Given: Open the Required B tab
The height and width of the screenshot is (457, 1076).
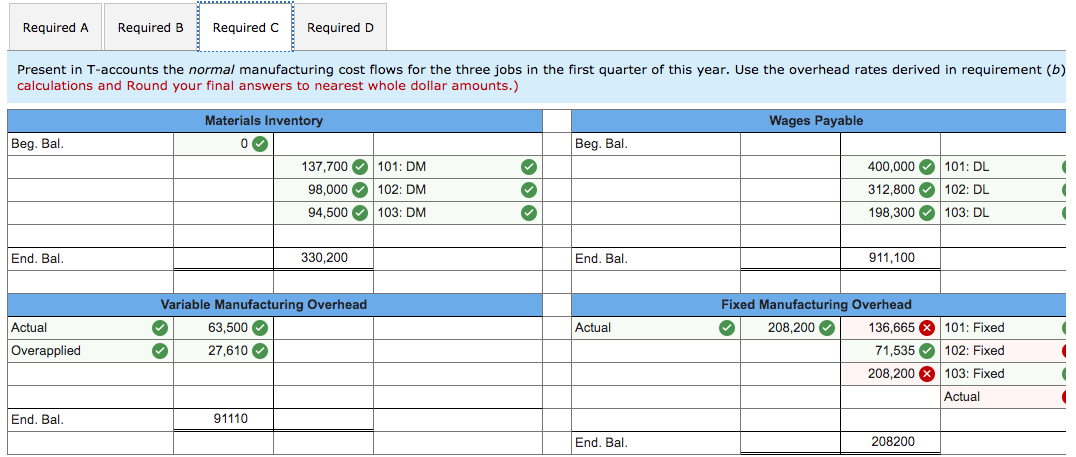Looking at the screenshot, I should point(150,27).
